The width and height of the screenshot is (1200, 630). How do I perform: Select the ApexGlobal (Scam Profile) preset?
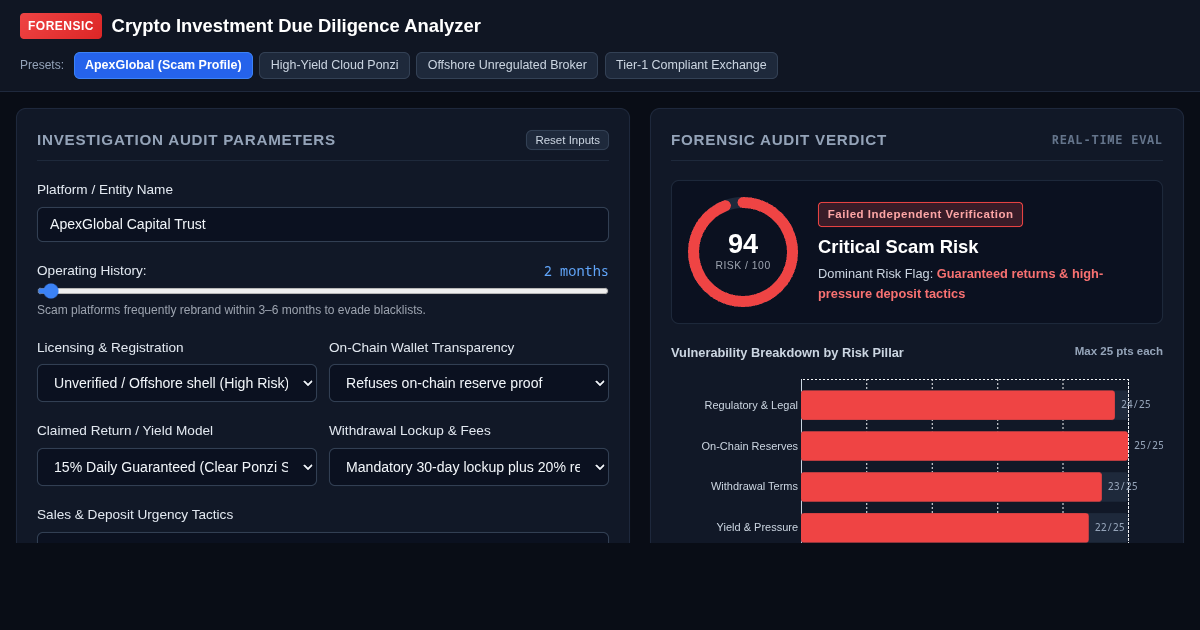163,65
